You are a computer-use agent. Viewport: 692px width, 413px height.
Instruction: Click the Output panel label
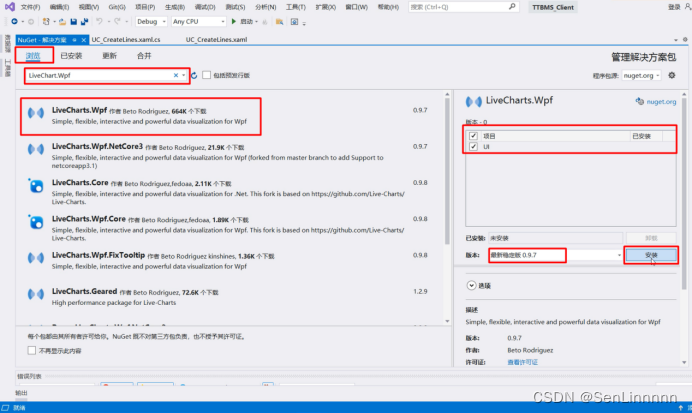21,393
